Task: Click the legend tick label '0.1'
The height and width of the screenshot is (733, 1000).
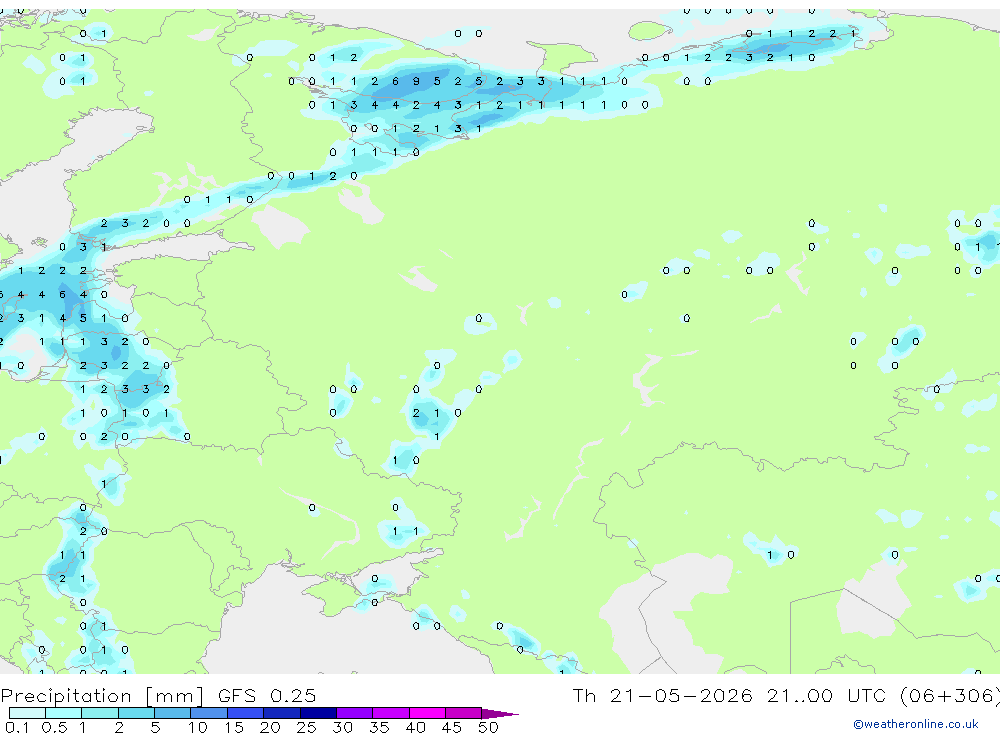Action: coord(17,727)
